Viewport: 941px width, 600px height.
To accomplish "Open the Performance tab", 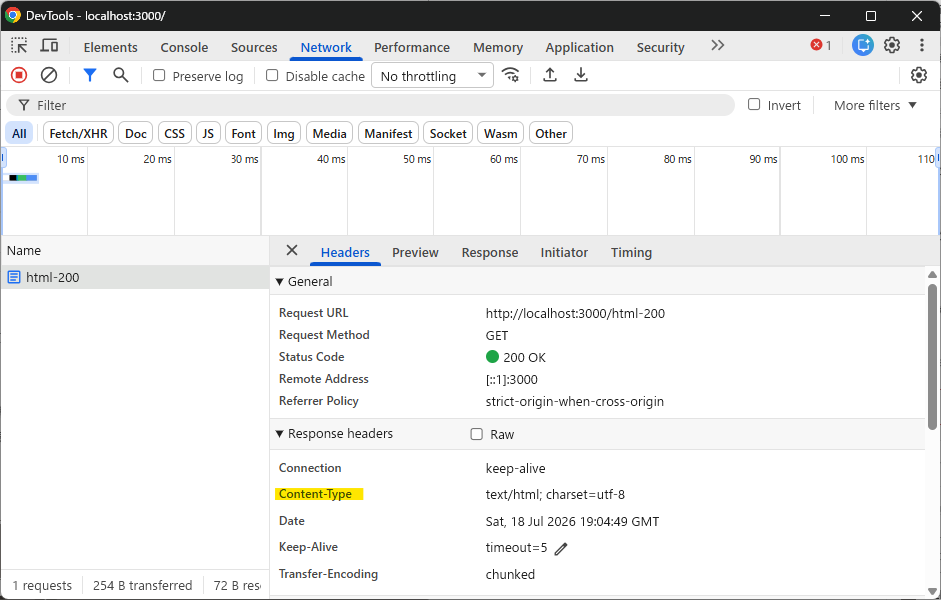I will (x=412, y=47).
